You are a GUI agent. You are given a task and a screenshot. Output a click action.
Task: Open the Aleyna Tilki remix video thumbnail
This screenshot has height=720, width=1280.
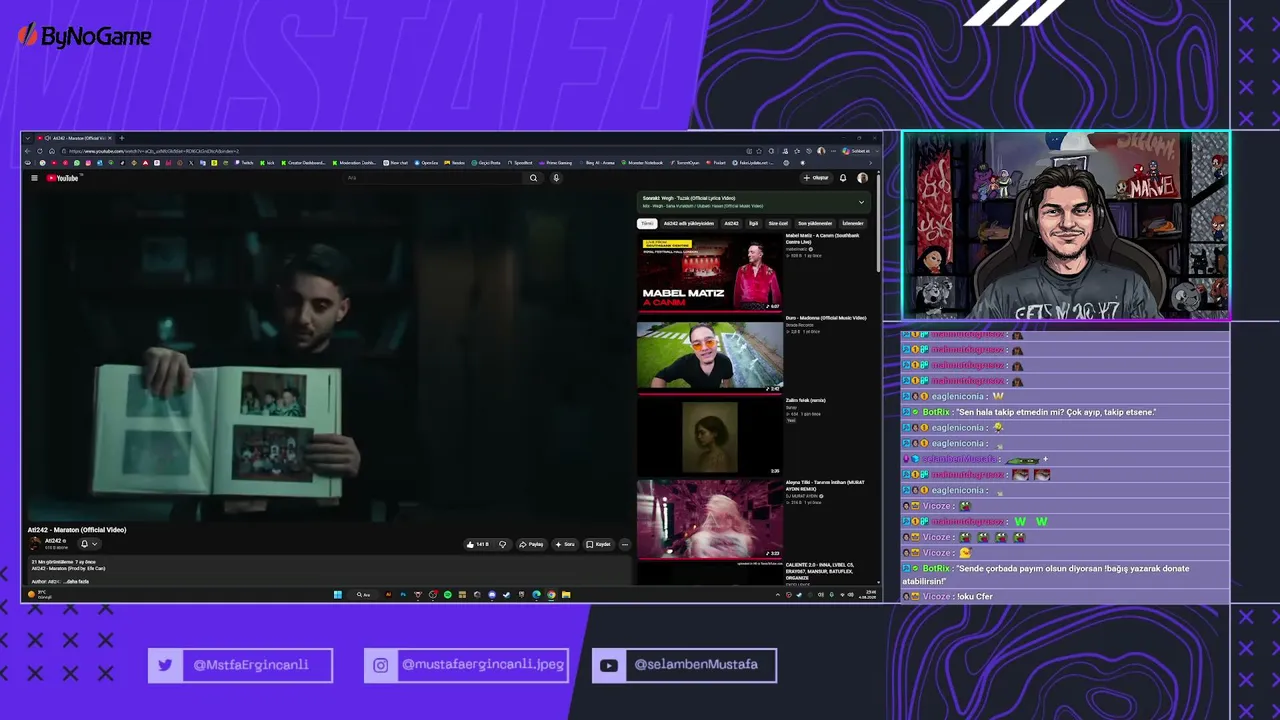(710, 519)
